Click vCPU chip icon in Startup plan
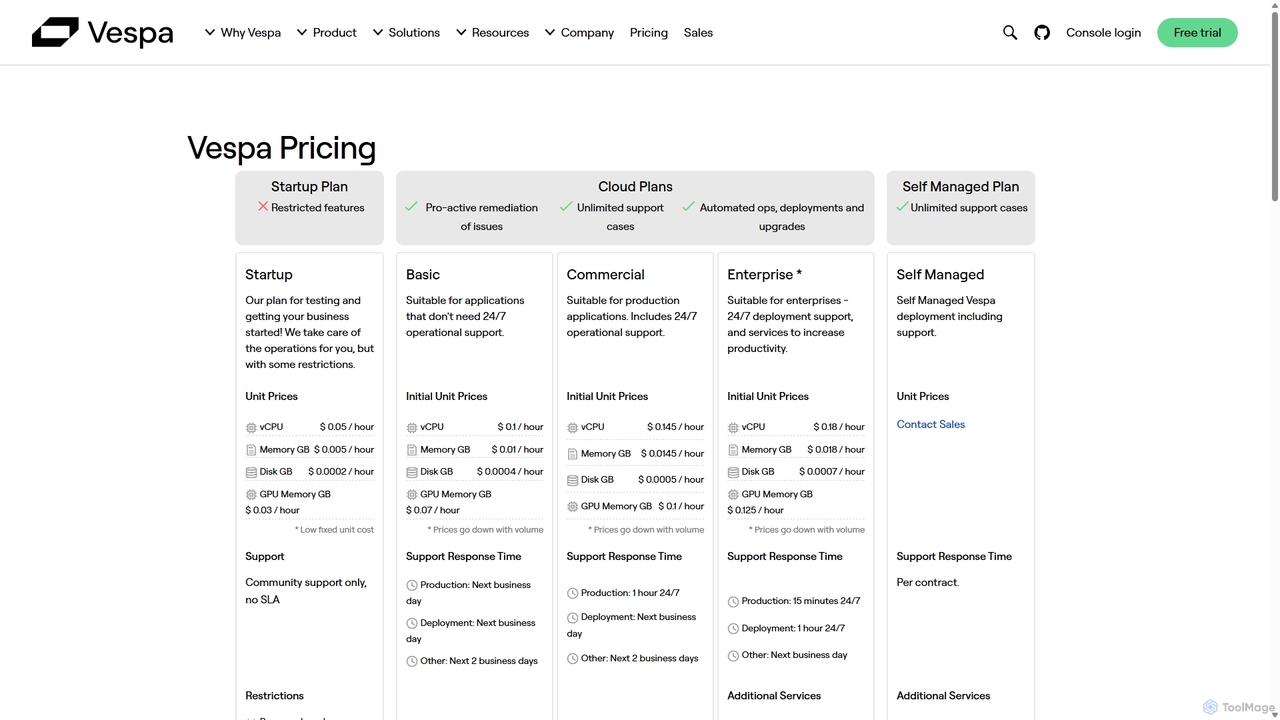 click(x=251, y=427)
